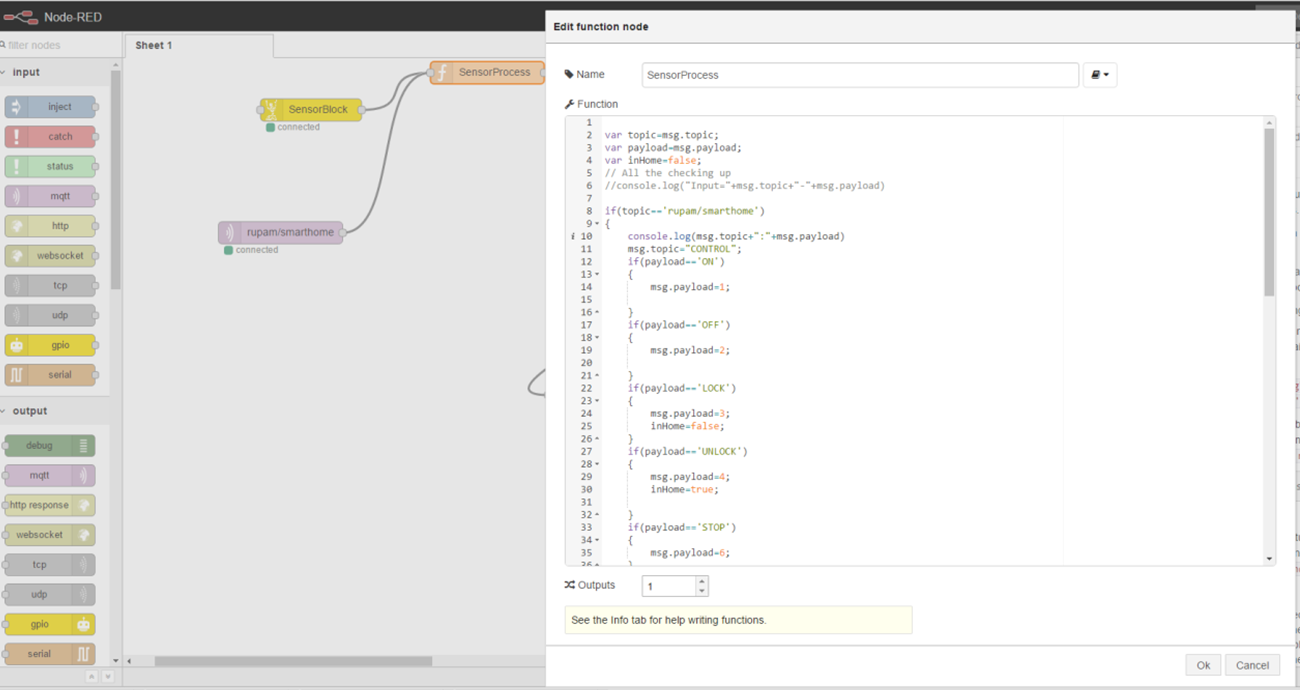Click the "connected" status under SensorBlock

tap(299, 127)
